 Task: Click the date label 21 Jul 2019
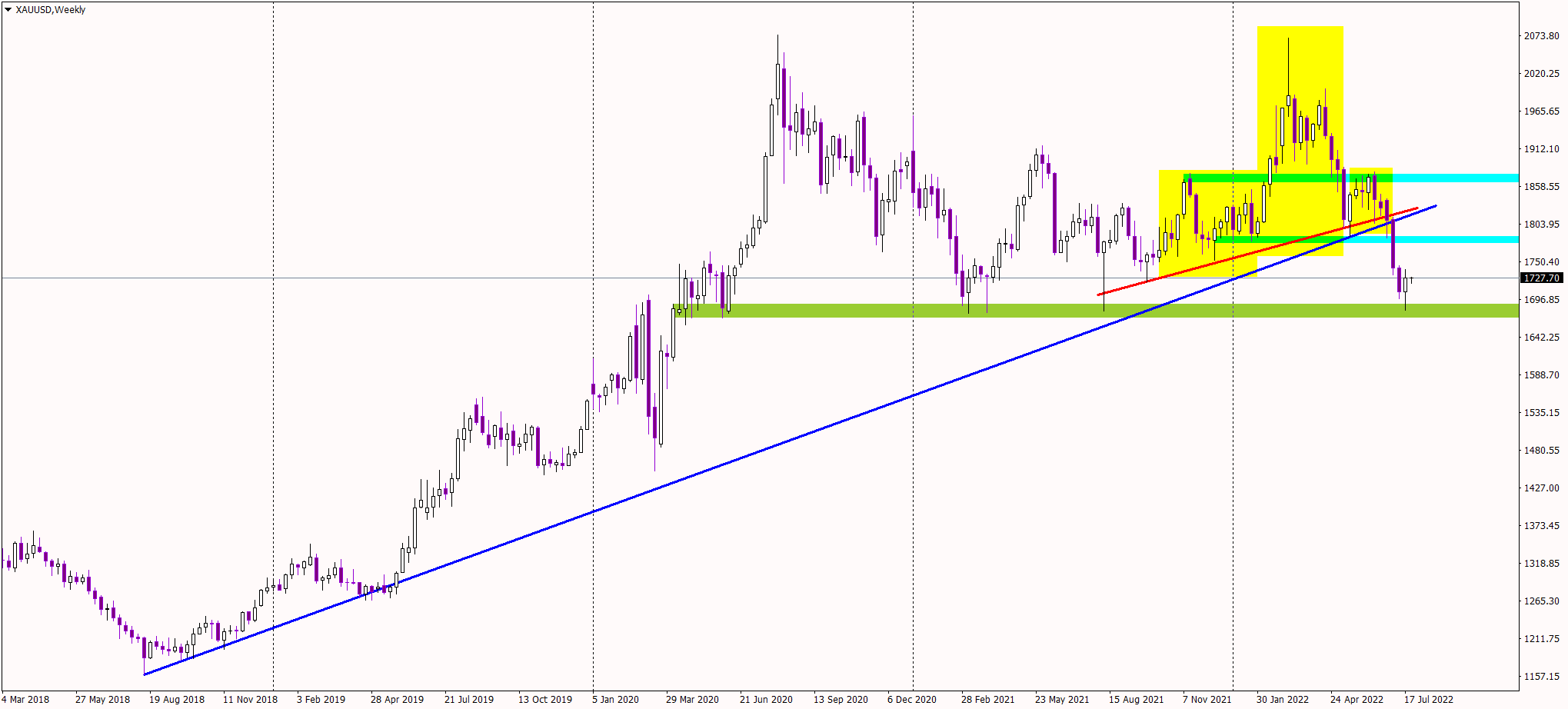469,700
